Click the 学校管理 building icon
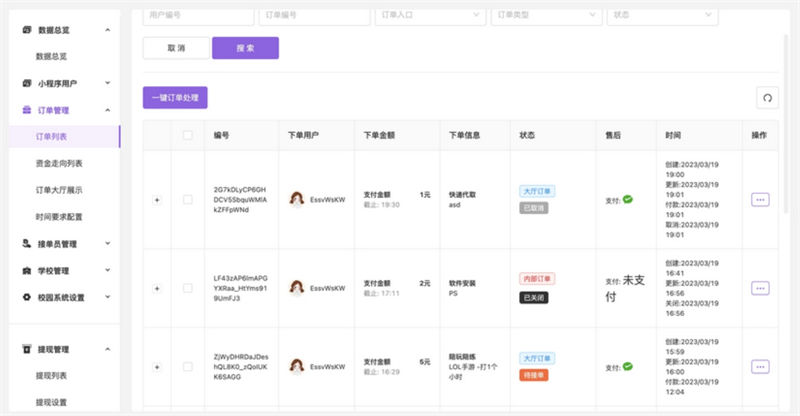This screenshot has height=416, width=800. (27, 271)
